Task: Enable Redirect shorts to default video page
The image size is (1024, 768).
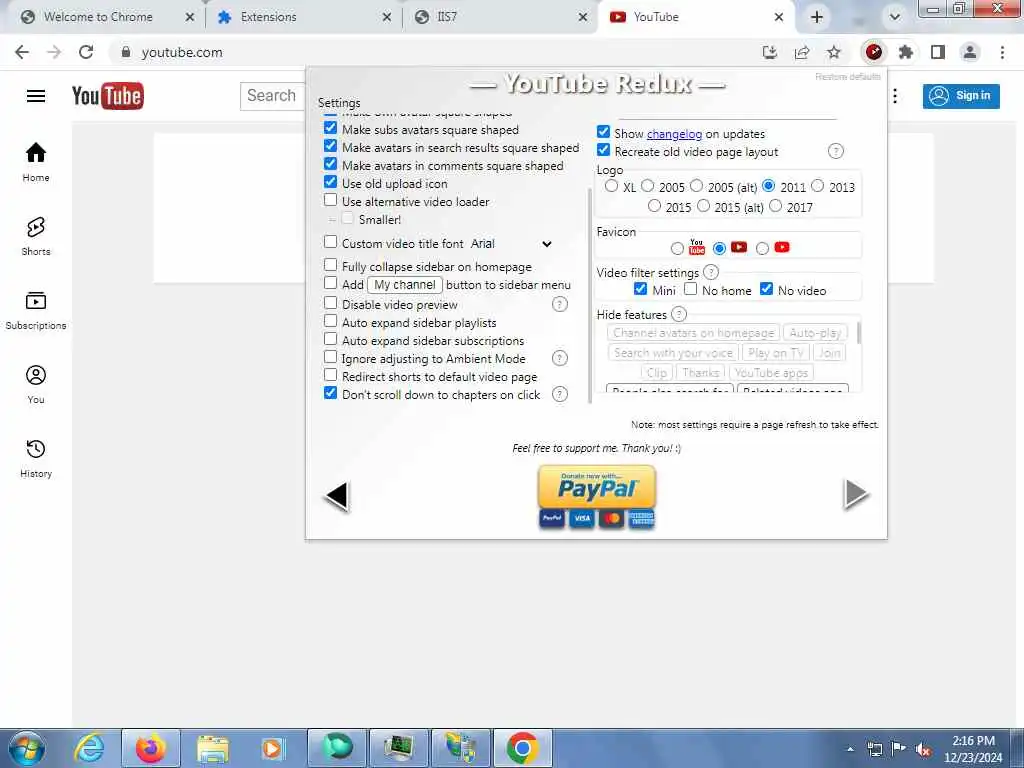Action: click(x=330, y=376)
